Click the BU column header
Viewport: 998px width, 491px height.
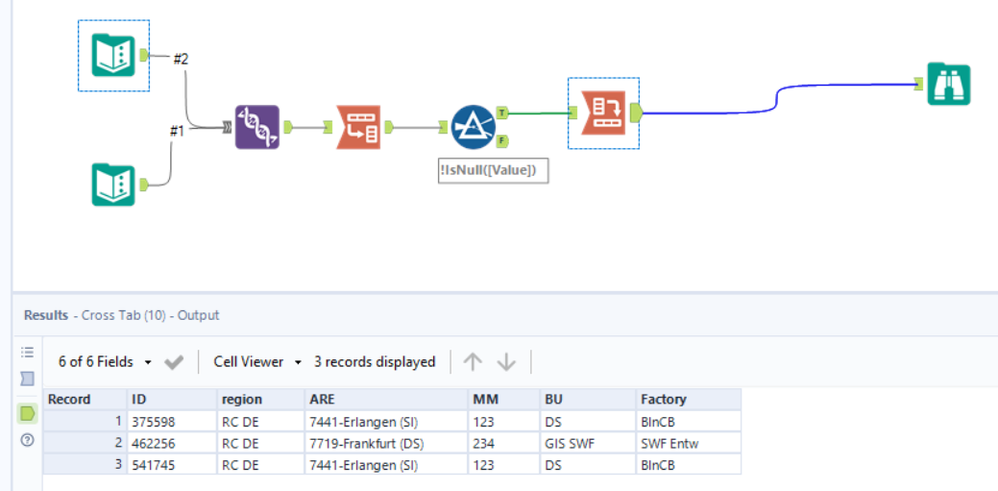pos(588,399)
